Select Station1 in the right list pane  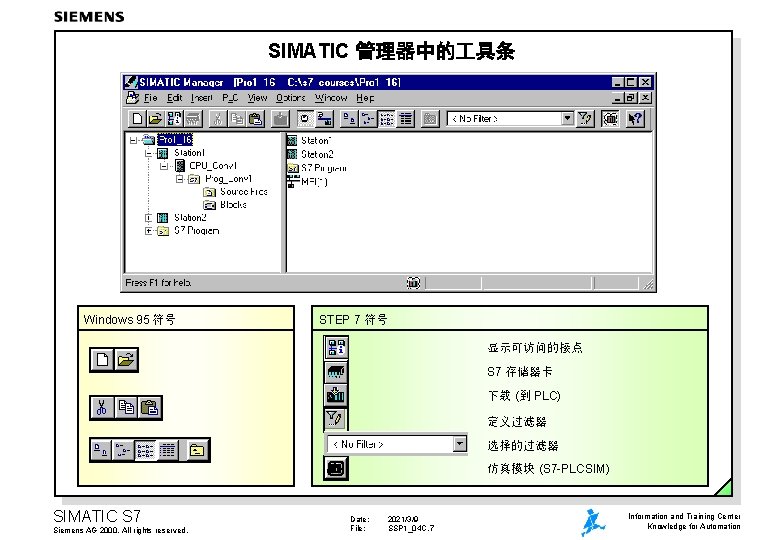click(x=316, y=141)
